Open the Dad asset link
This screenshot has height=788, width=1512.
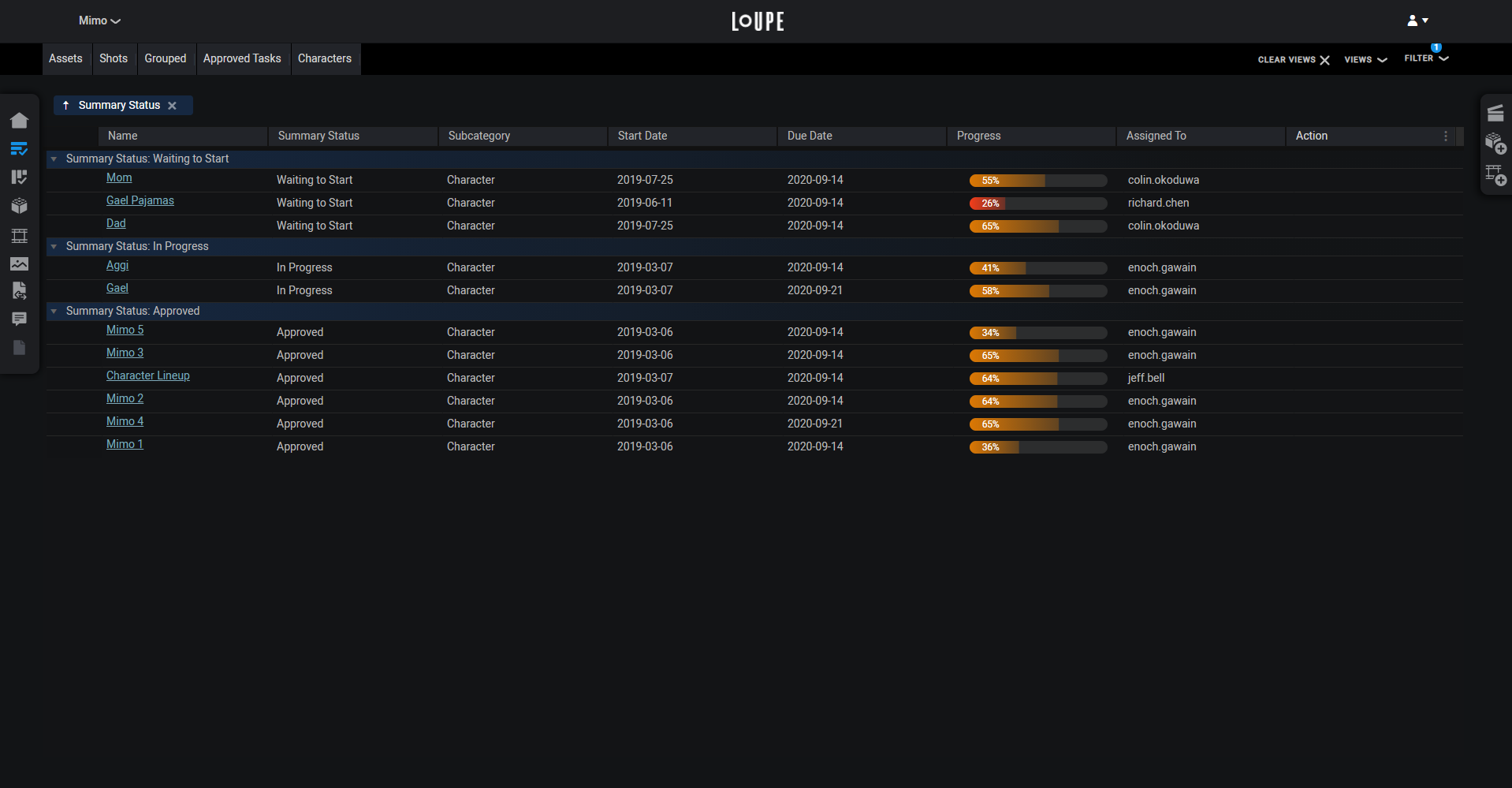pyautogui.click(x=116, y=224)
